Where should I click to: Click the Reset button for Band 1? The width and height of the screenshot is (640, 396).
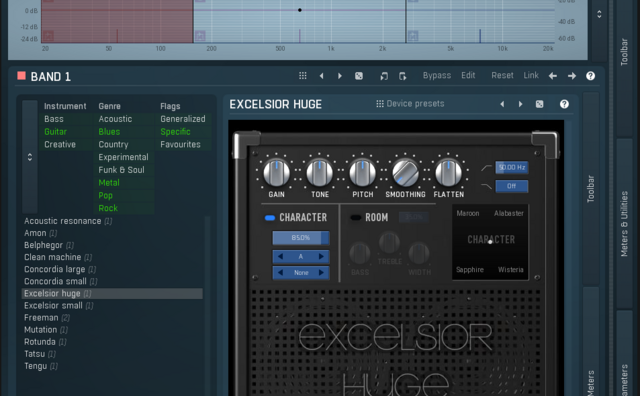tap(502, 76)
